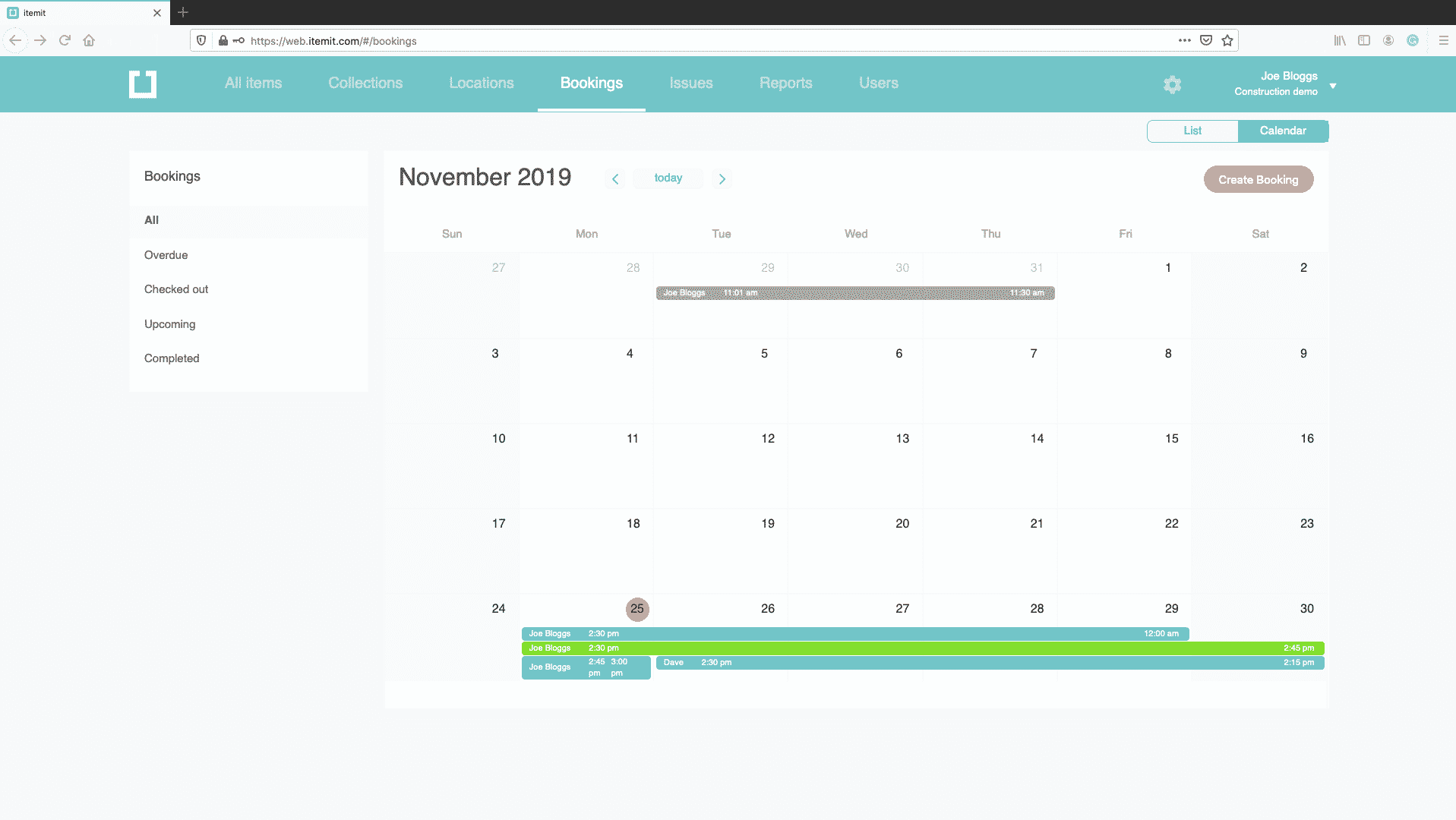Navigate back with the back arrow

15,40
